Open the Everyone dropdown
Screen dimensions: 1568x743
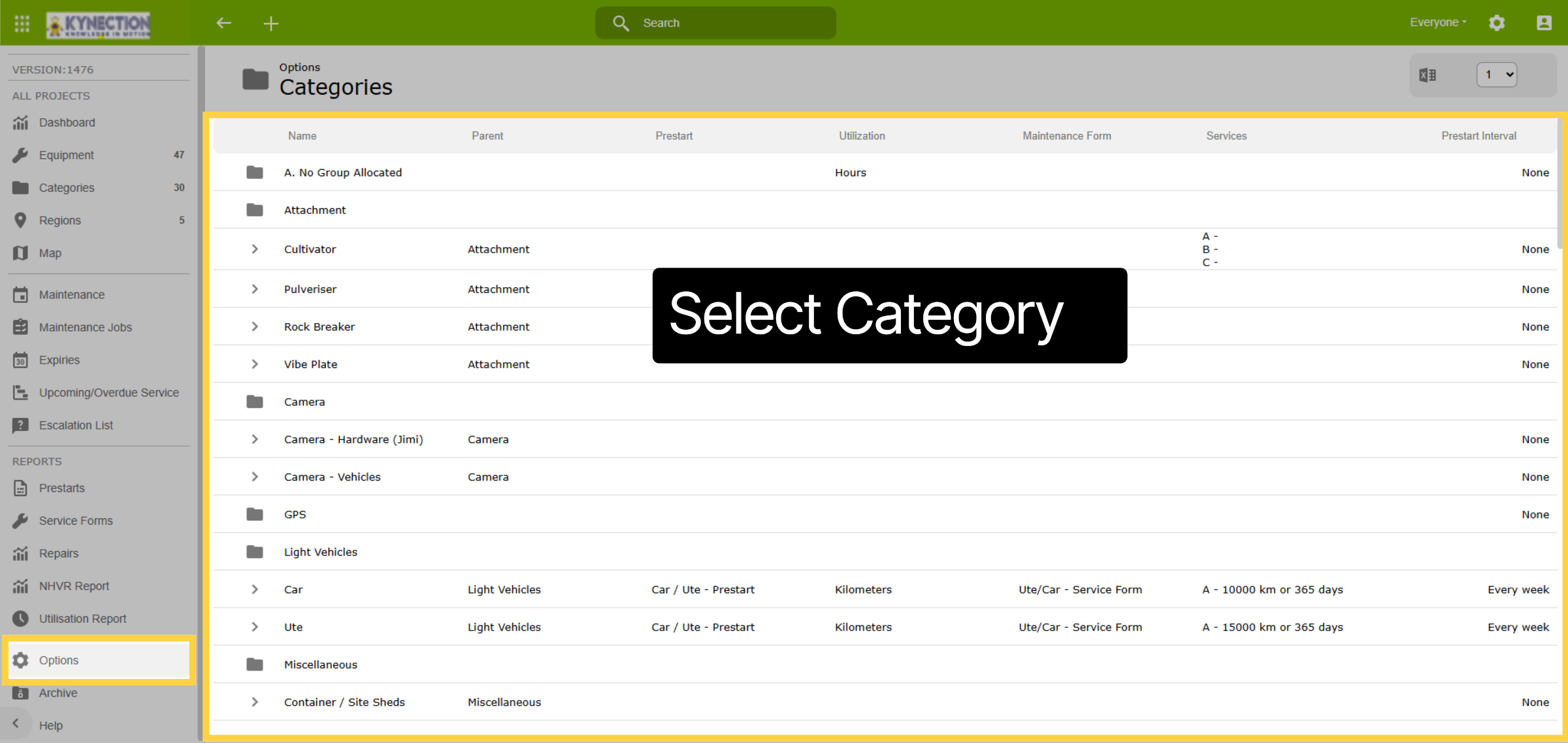(x=1438, y=23)
